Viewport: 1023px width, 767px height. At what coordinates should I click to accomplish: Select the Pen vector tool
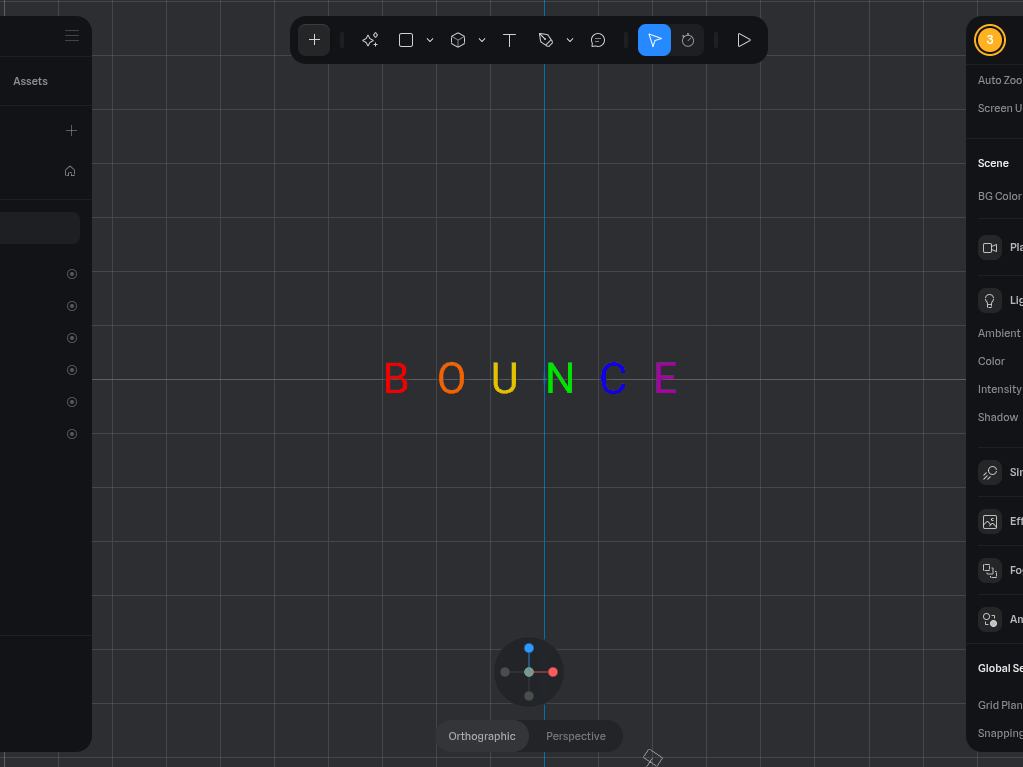click(546, 40)
